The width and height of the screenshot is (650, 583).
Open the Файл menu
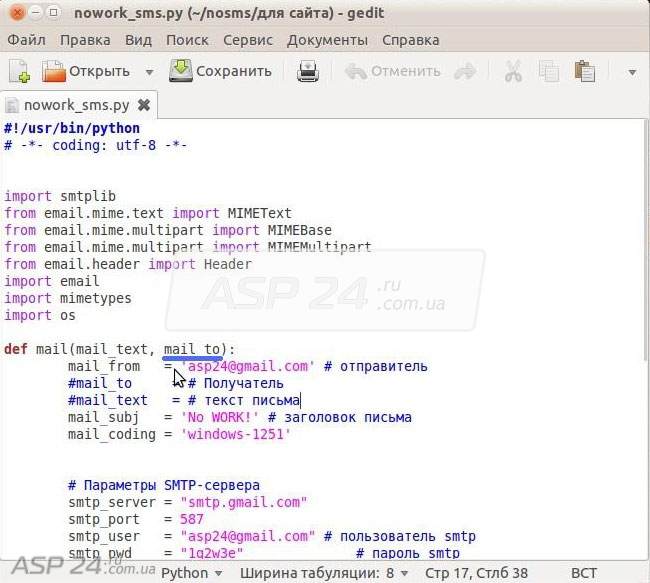(x=27, y=40)
